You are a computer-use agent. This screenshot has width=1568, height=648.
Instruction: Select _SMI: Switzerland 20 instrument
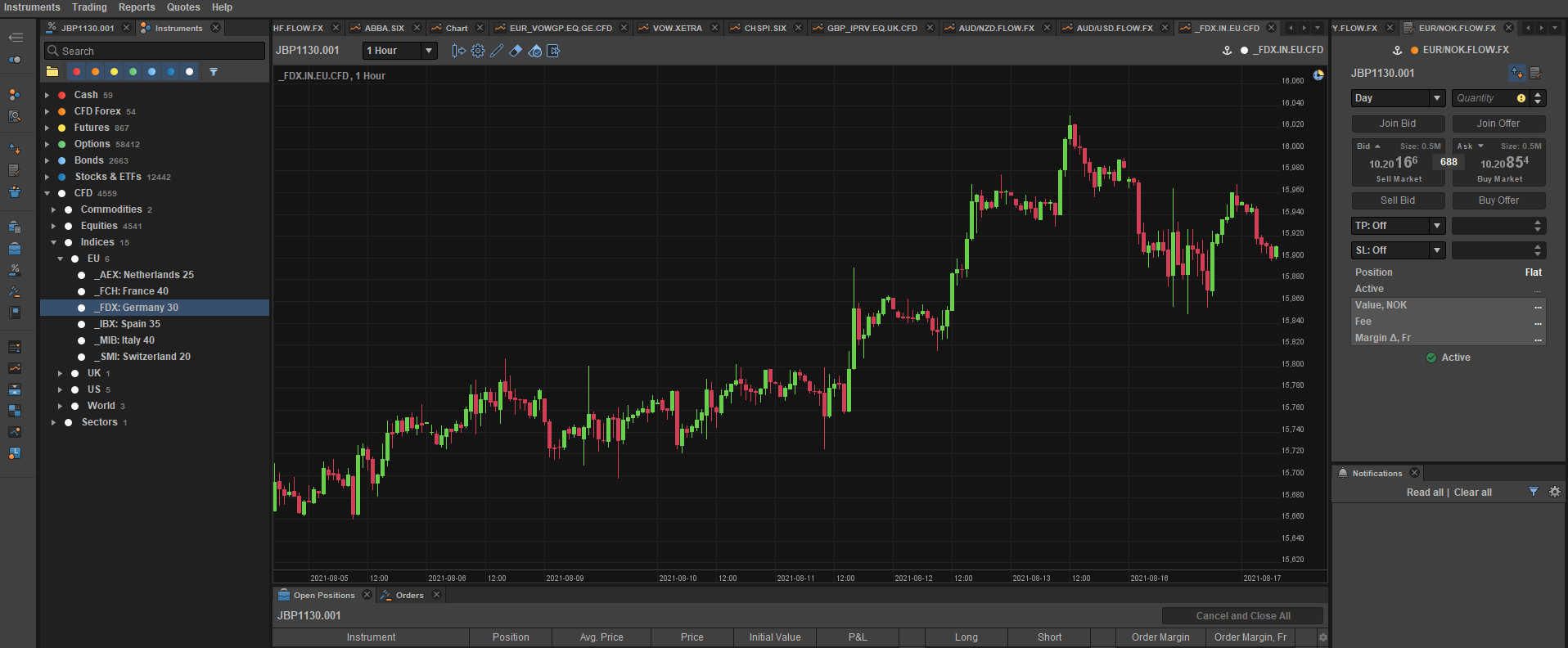(x=142, y=357)
